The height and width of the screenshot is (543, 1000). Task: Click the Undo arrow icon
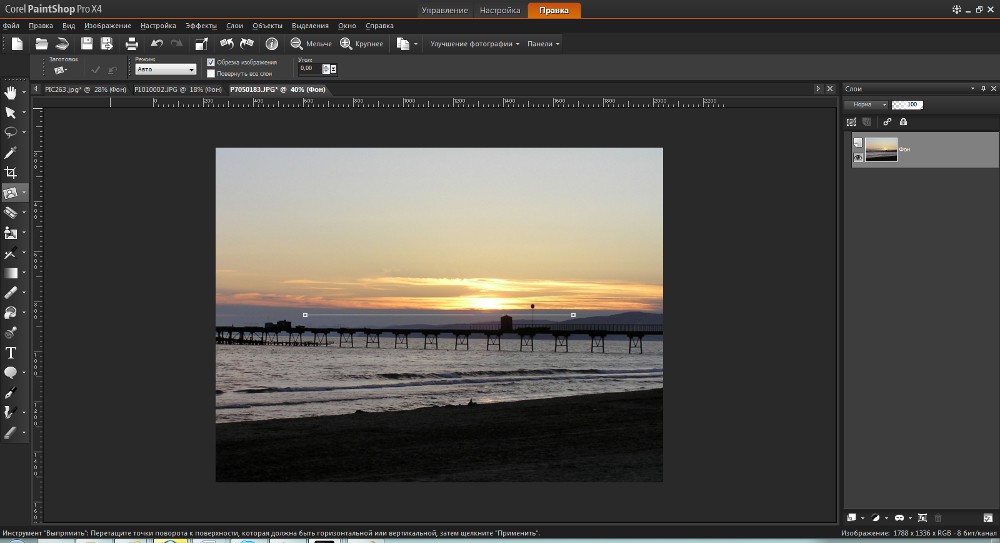(156, 44)
